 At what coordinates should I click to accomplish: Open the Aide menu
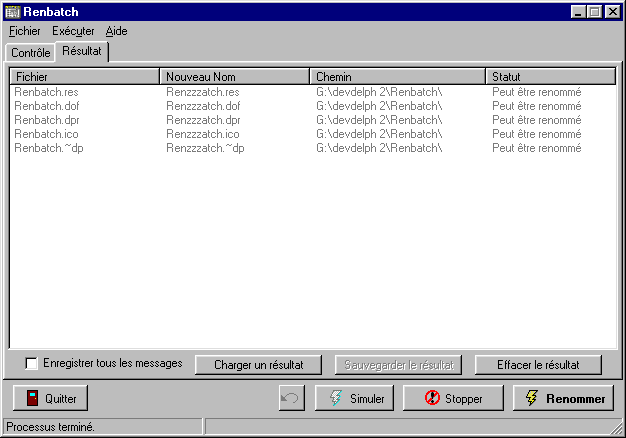click(x=116, y=31)
